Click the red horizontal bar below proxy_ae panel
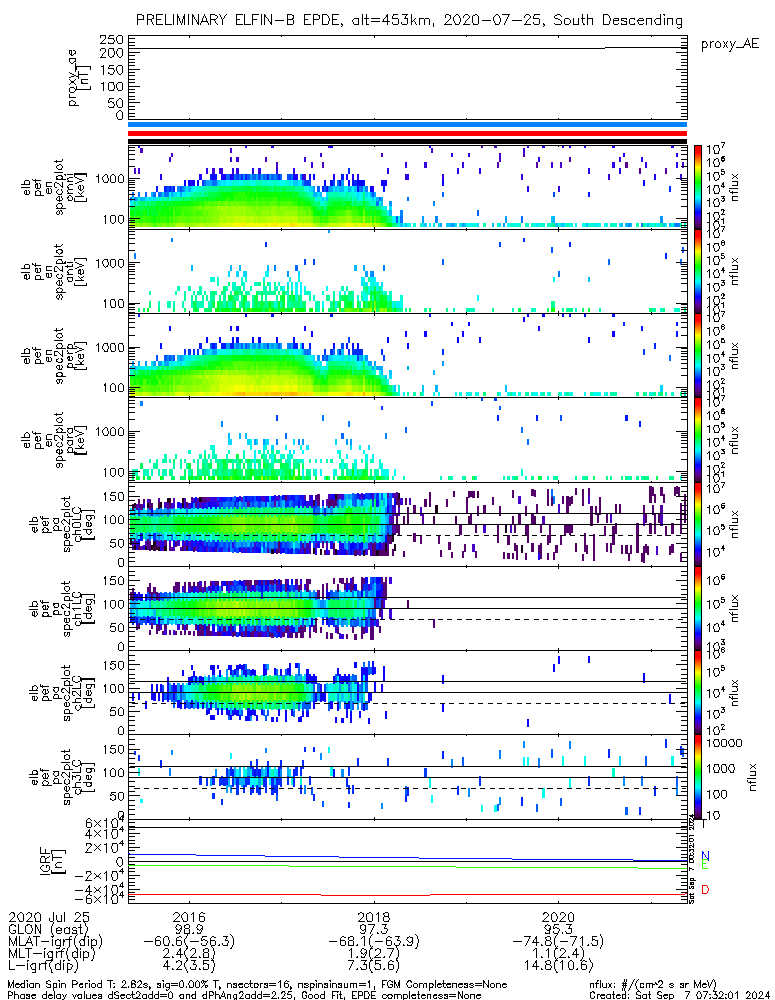This screenshot has height=1000, width=775. [x=406, y=133]
